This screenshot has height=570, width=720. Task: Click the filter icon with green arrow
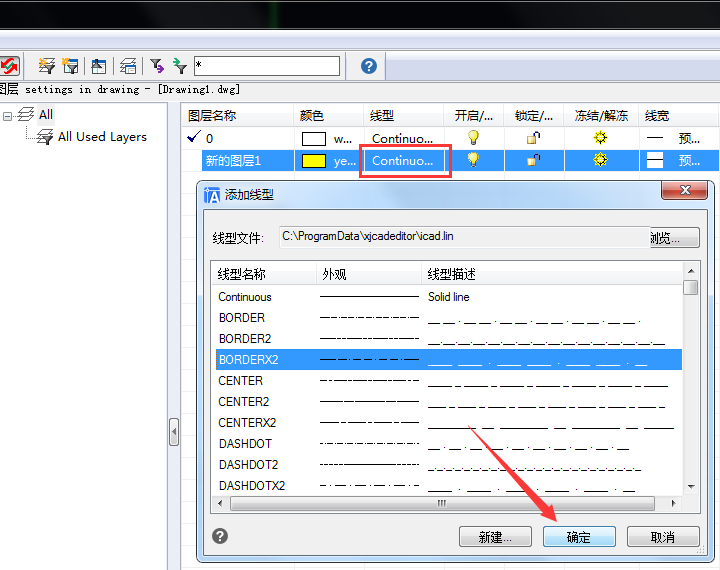coord(180,66)
